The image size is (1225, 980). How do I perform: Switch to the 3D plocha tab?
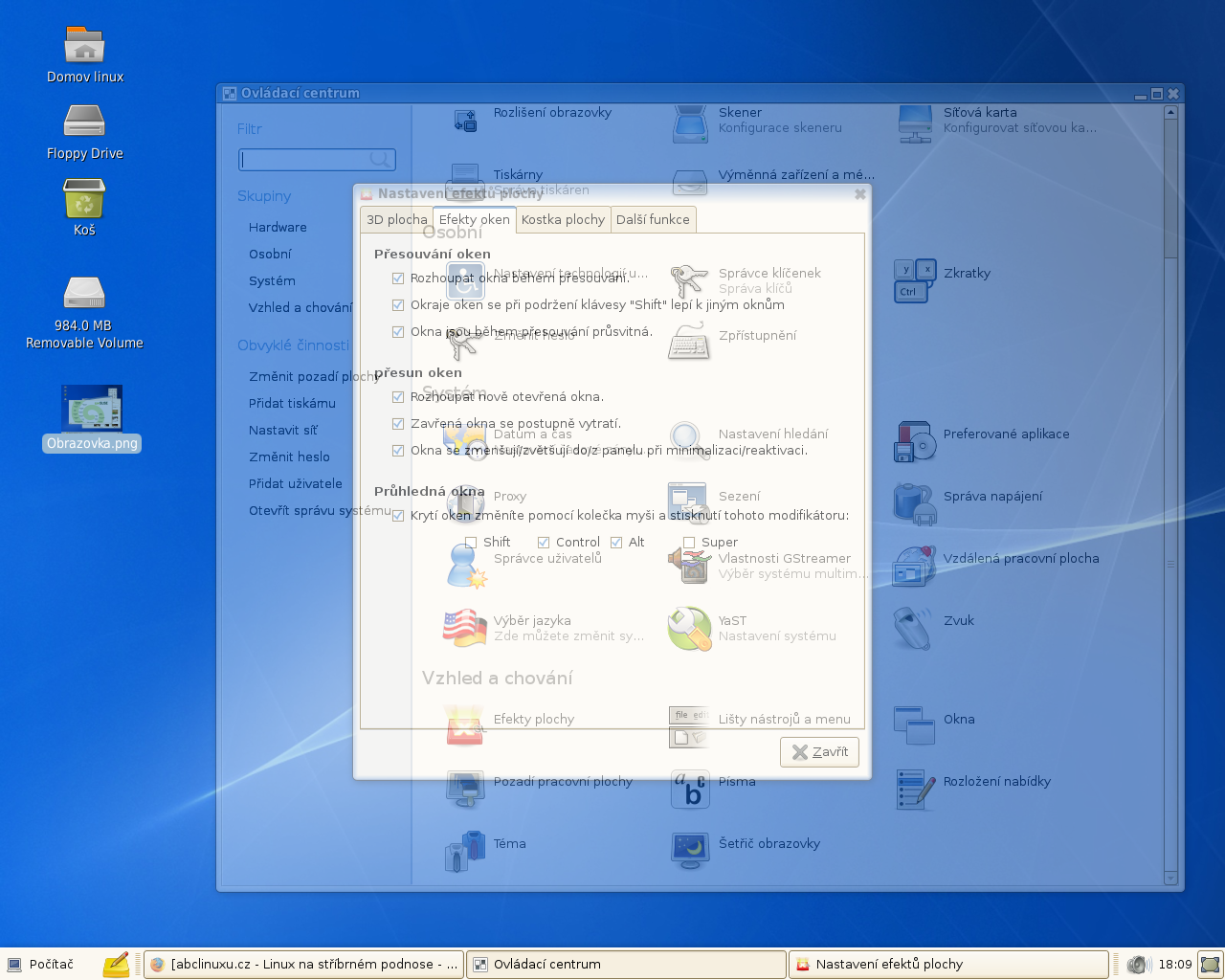point(396,220)
